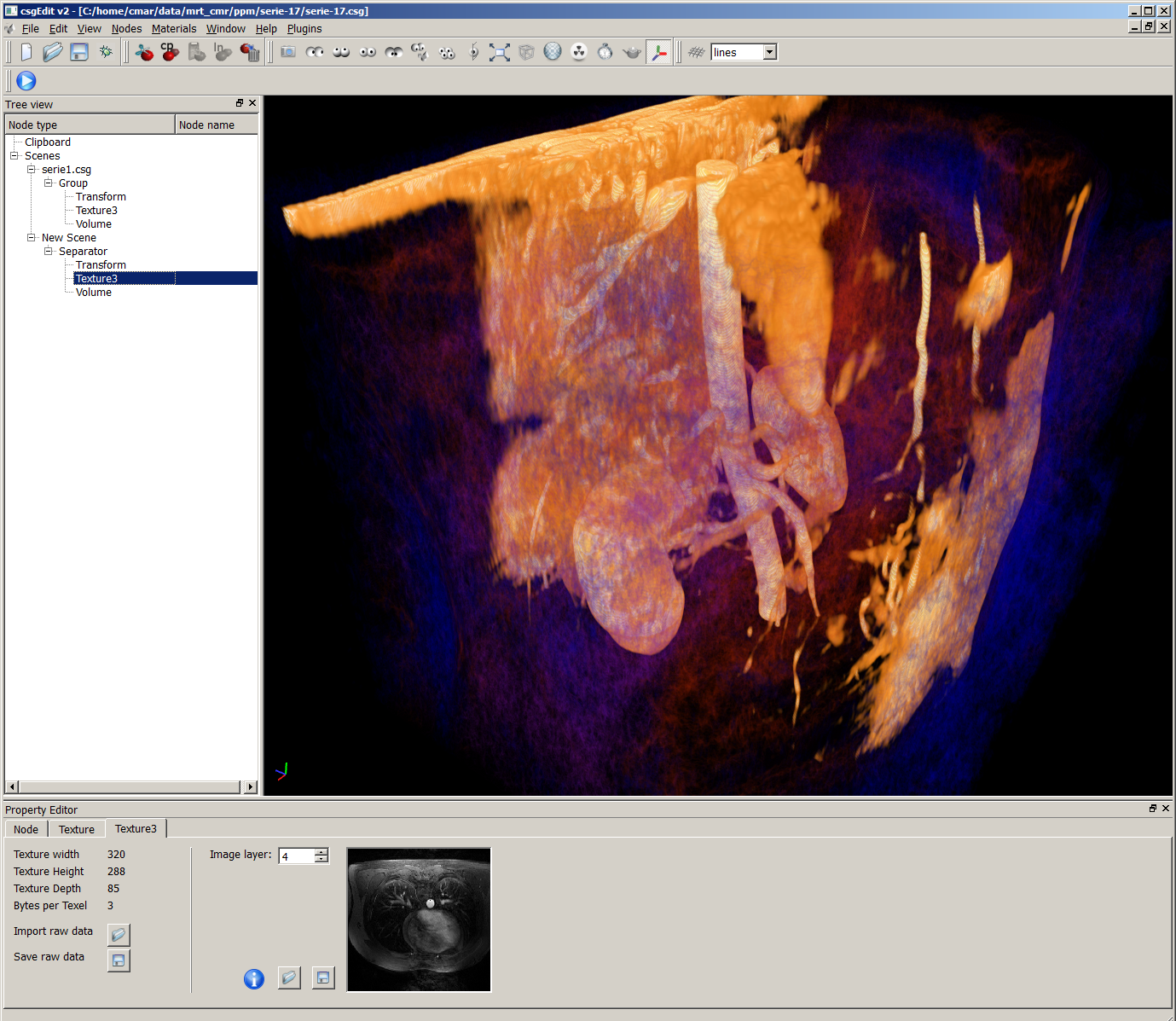1176x1021 pixels.
Task: Click the MRI slice preview thumbnail
Action: [x=419, y=919]
